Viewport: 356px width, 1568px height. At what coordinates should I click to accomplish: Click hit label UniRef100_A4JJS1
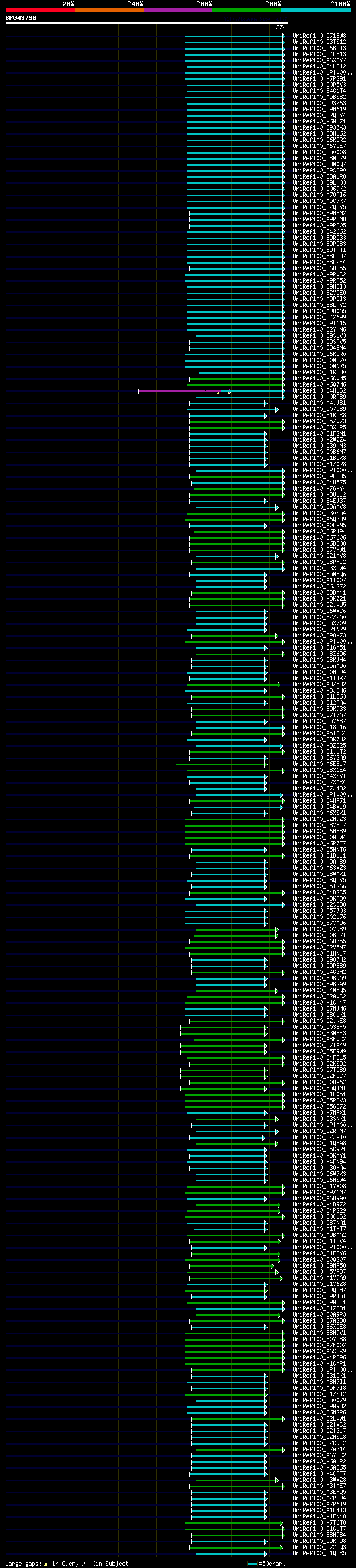click(319, 403)
